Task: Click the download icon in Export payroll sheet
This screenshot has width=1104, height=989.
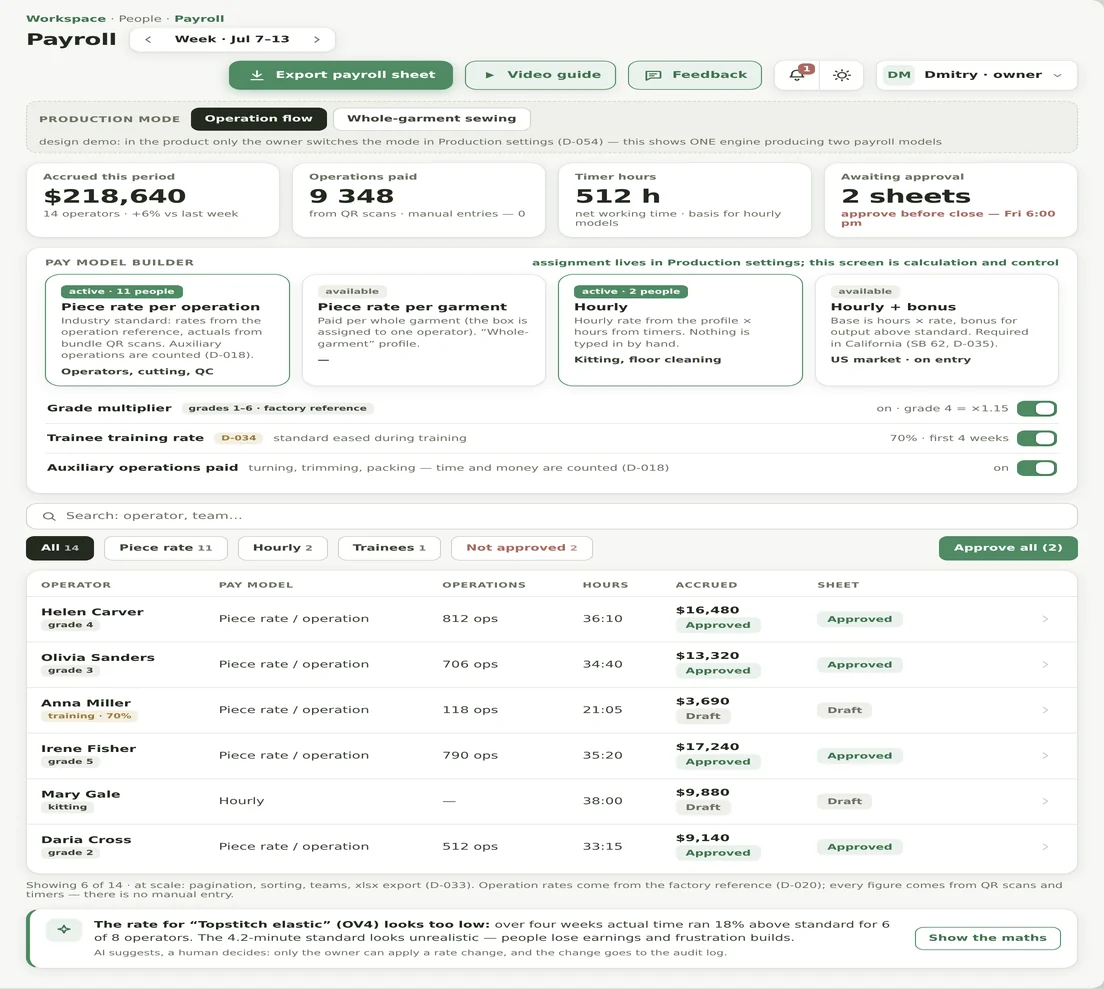Action: 257,75
